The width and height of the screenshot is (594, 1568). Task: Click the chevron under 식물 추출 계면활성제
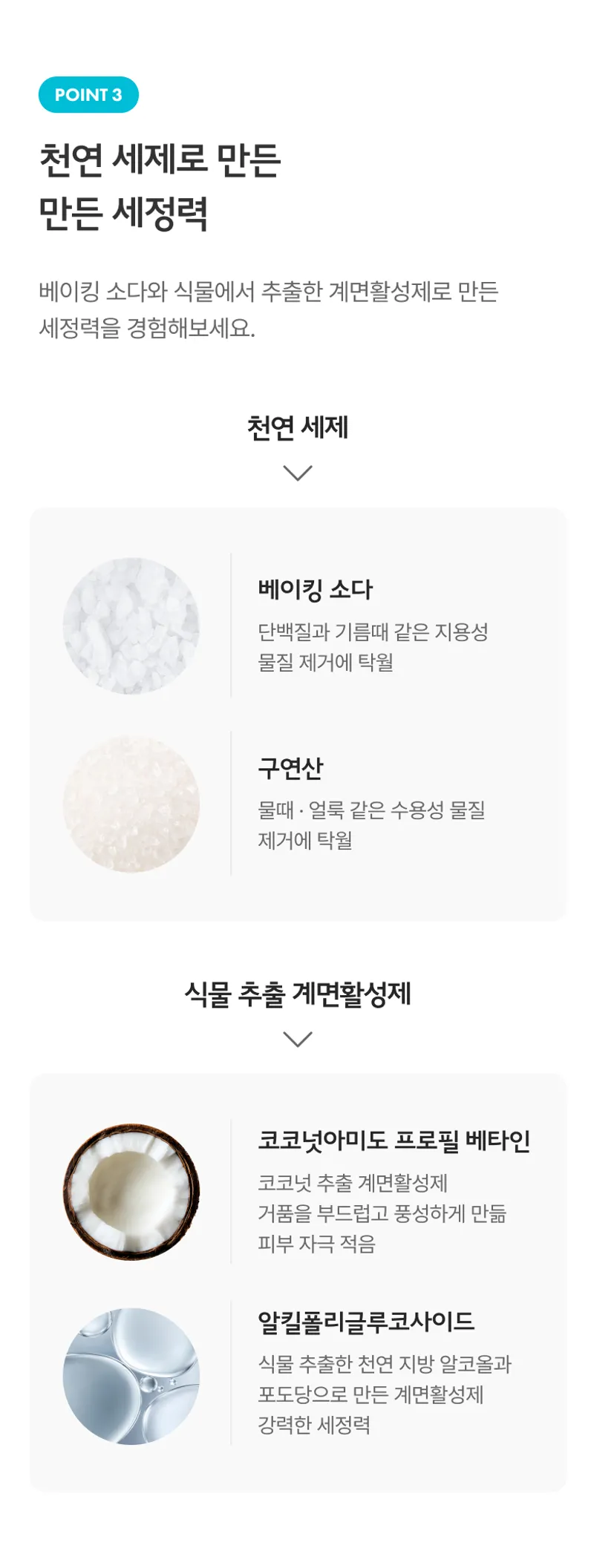(x=298, y=1039)
